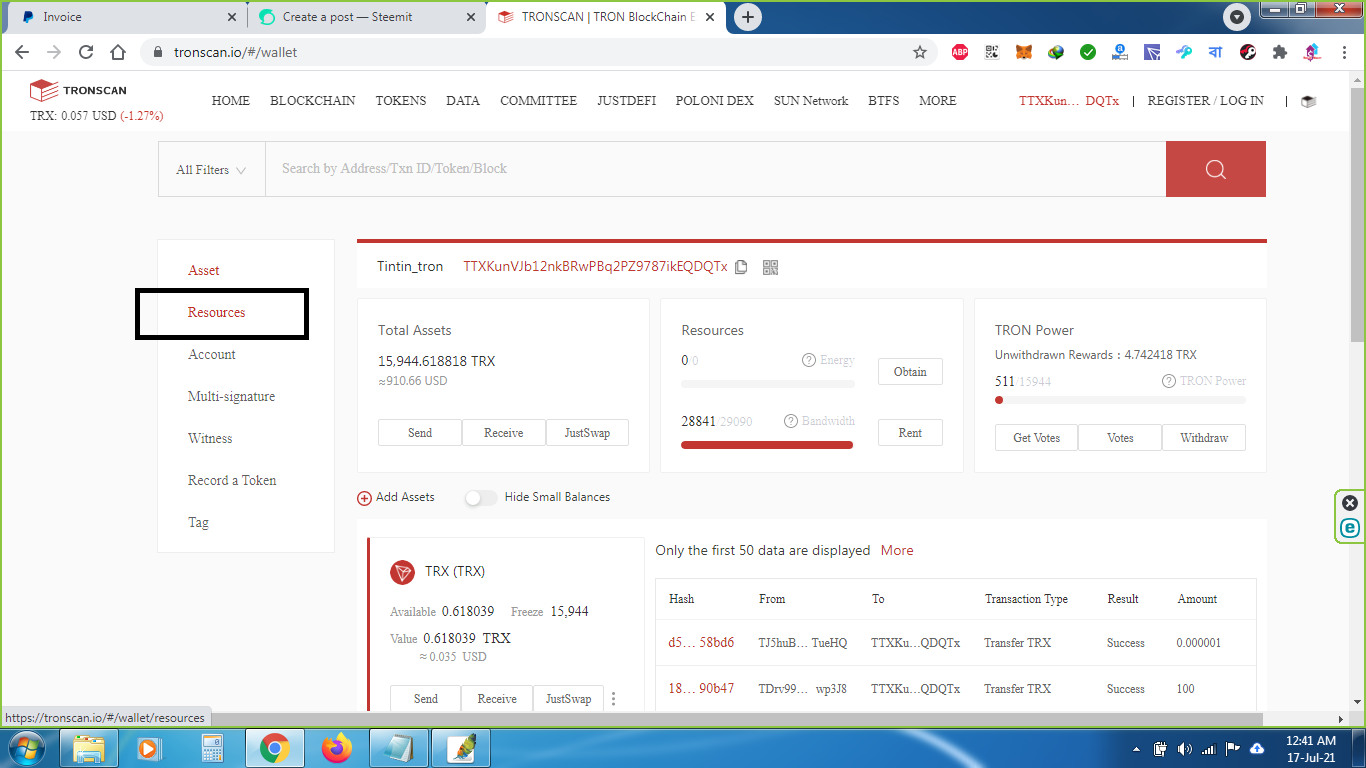Click the Get Votes button
The image size is (1366, 768).
(x=1037, y=438)
